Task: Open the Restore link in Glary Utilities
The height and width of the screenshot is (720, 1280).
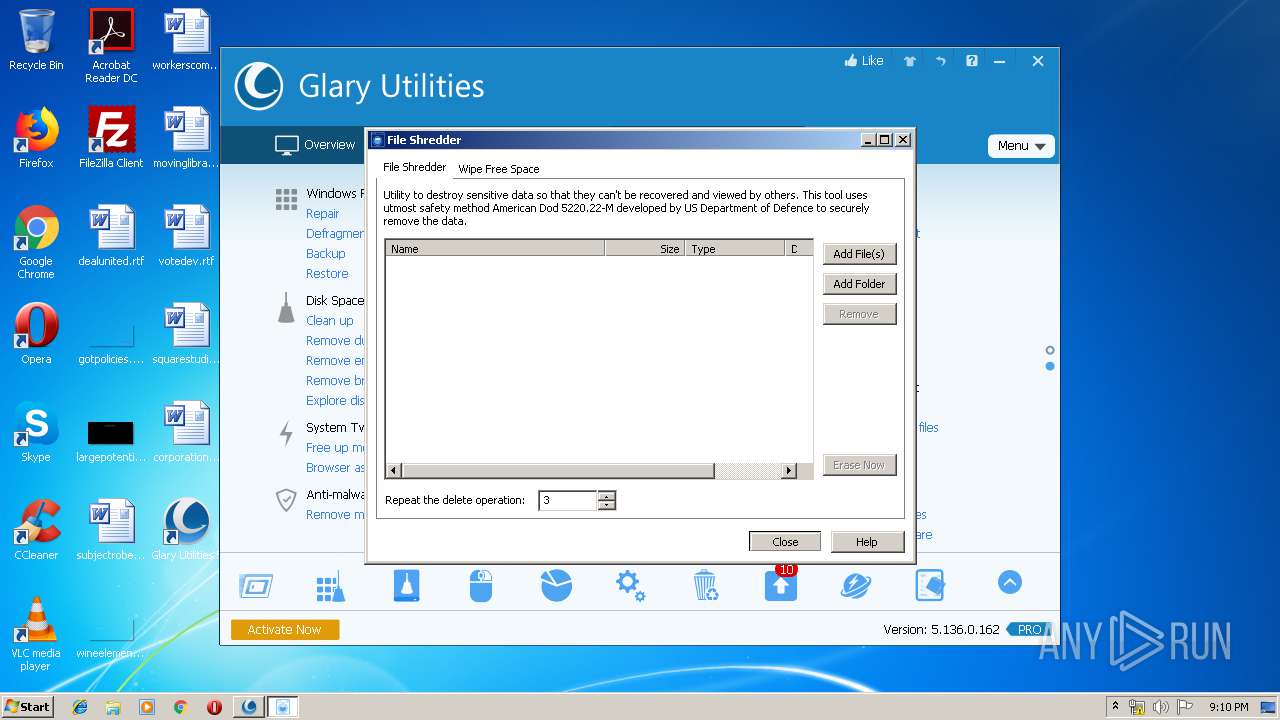Action: (x=327, y=274)
